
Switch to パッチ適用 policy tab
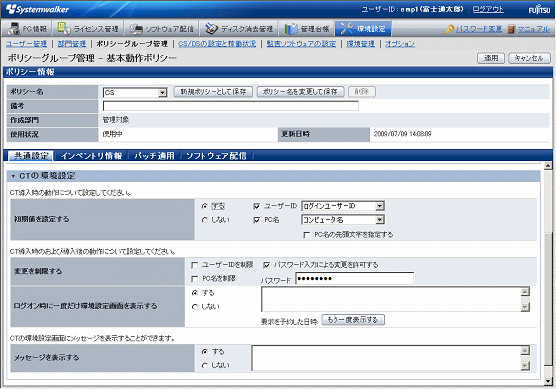pyautogui.click(x=154, y=156)
